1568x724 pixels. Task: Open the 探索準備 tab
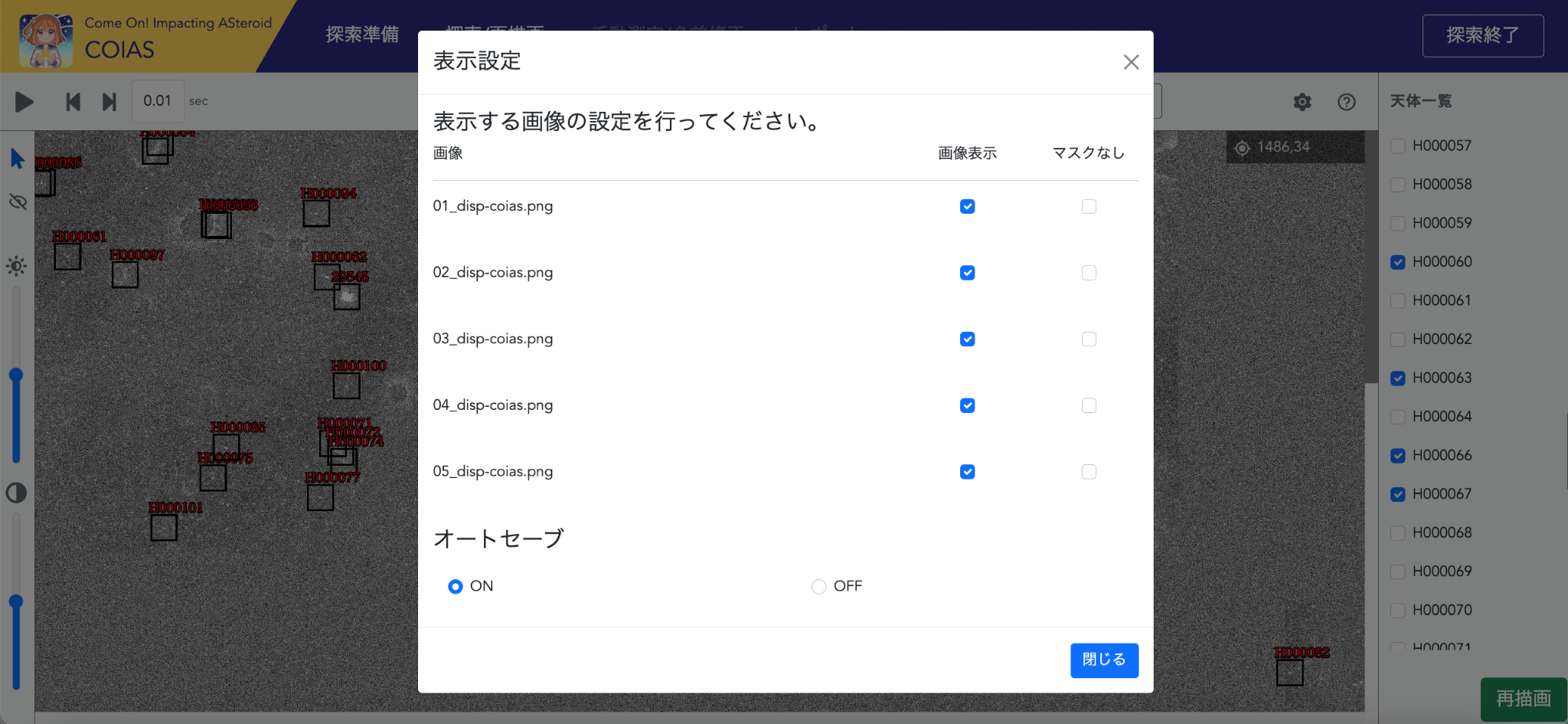click(362, 34)
